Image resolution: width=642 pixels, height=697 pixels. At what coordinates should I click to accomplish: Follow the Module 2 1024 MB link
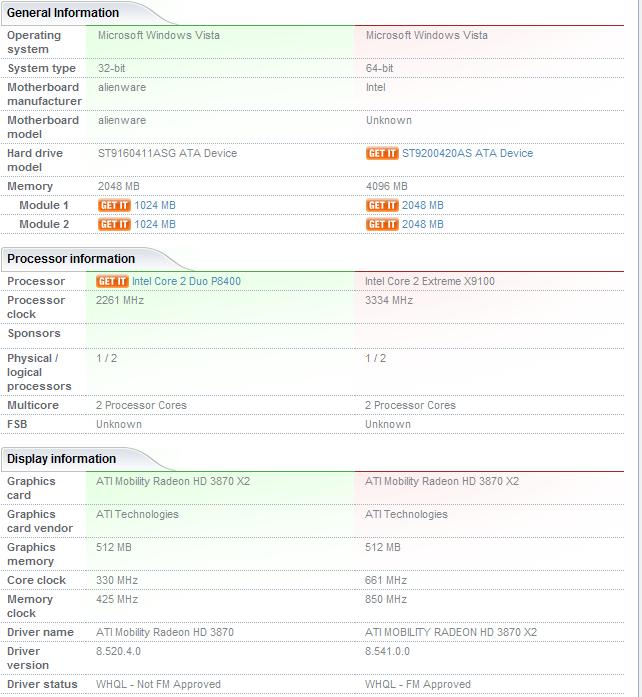155,225
